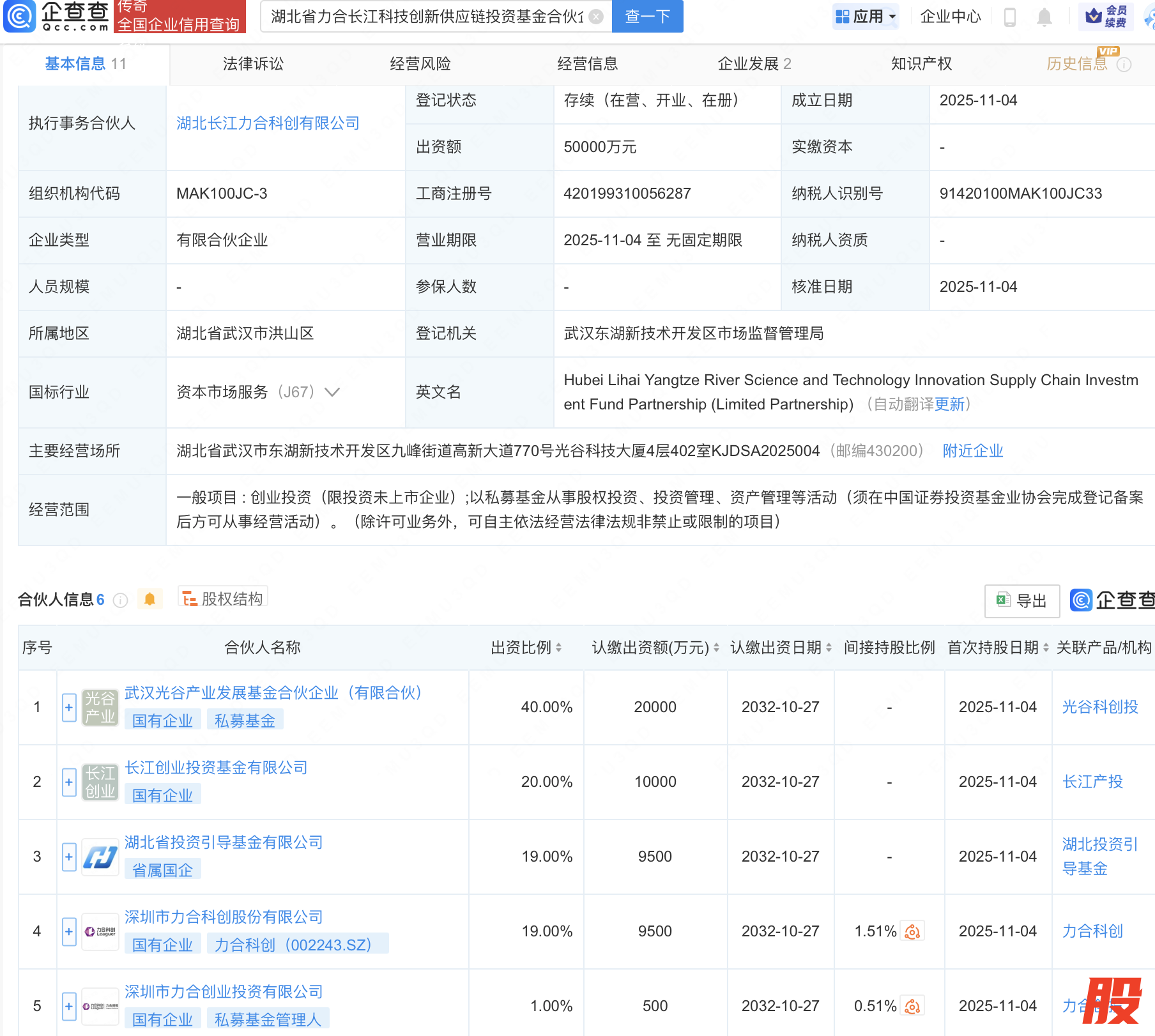1155x1036 pixels.
Task: Click the partner info alert bell icon
Action: point(149,599)
